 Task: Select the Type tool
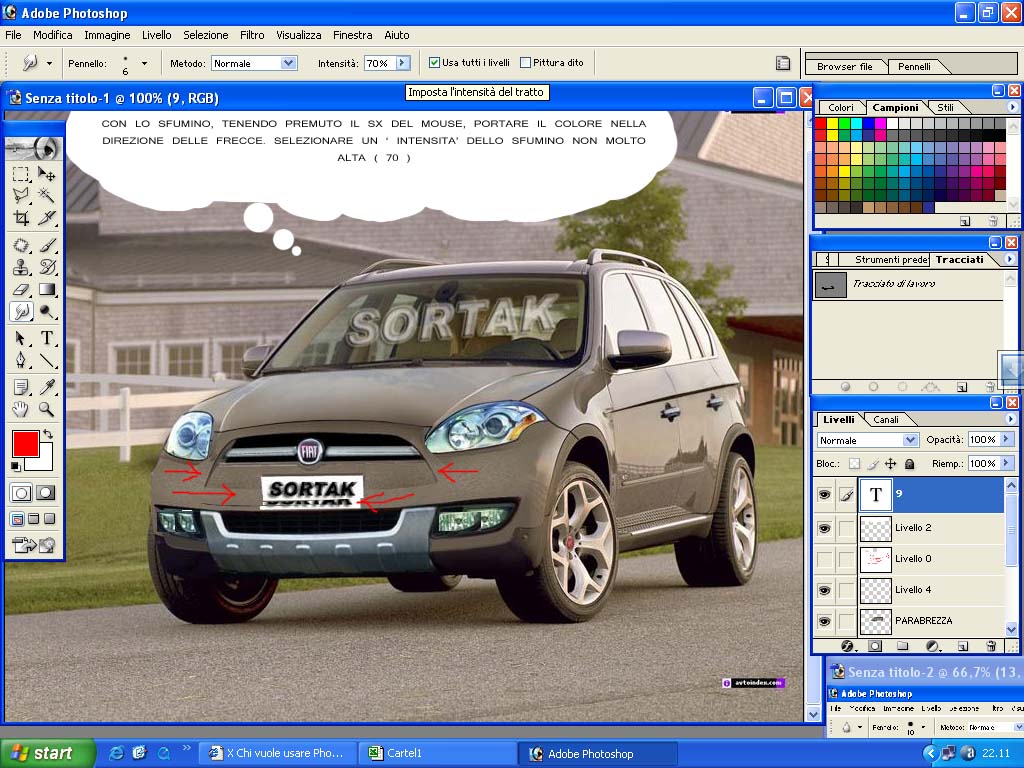pyautogui.click(x=46, y=338)
